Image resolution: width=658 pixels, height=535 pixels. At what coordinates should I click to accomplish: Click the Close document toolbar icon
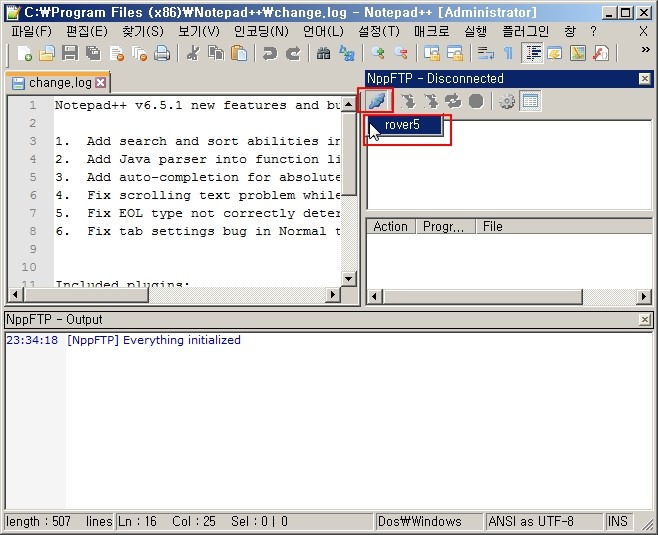coord(116,53)
